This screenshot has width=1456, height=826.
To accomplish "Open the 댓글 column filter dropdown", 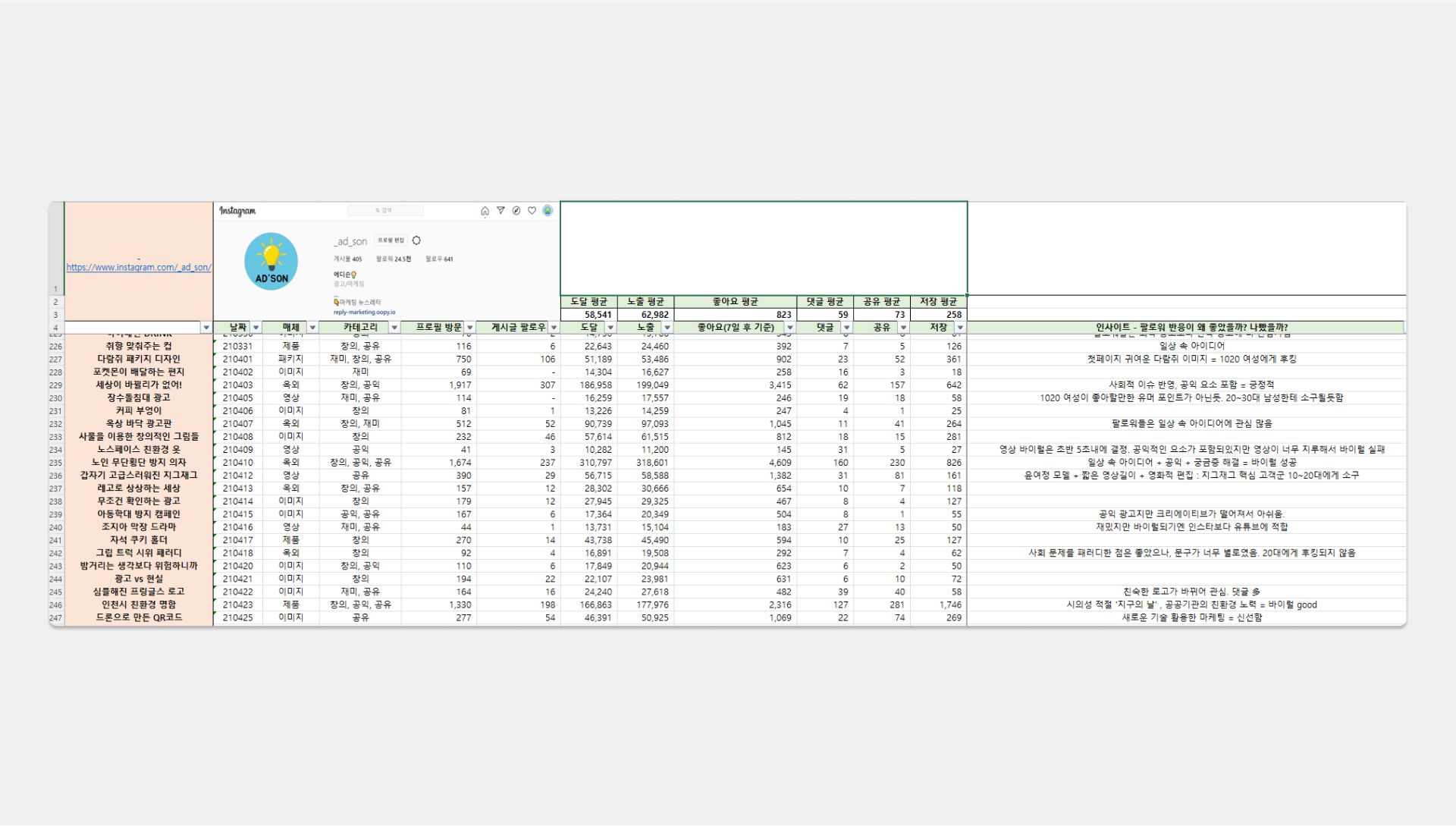I will [846, 328].
